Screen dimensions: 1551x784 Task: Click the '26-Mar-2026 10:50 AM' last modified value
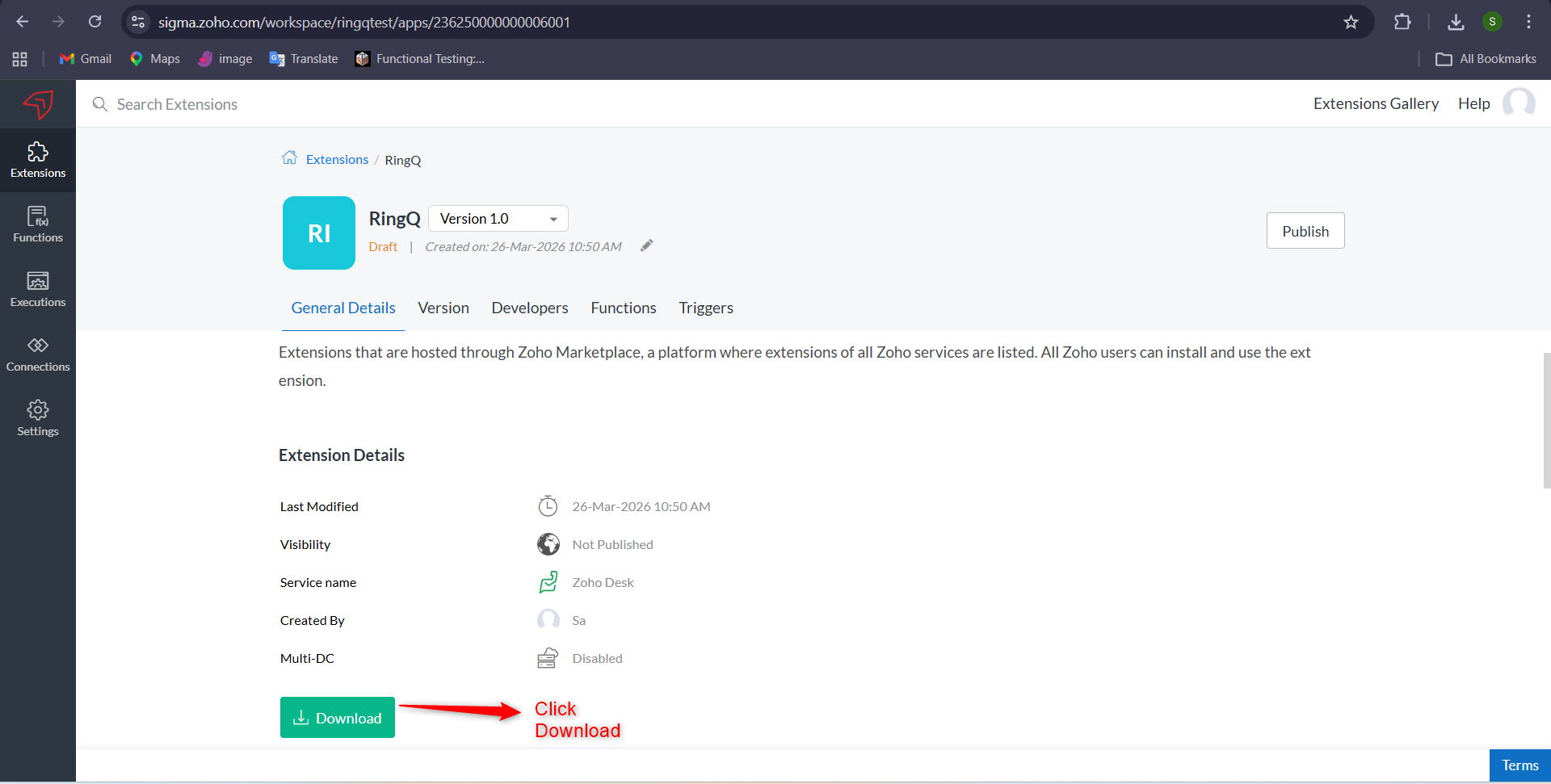(x=641, y=506)
